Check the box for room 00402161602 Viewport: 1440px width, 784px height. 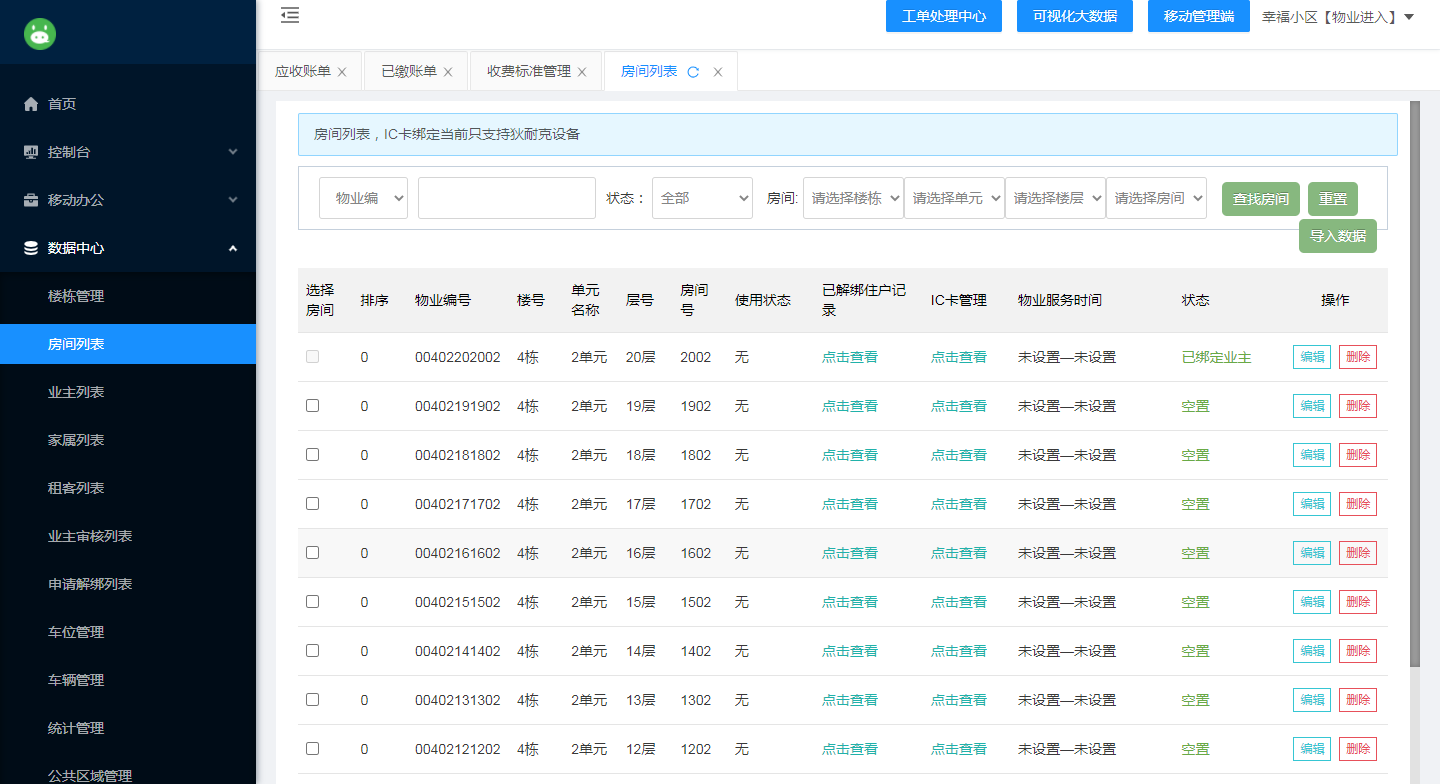[x=312, y=552]
